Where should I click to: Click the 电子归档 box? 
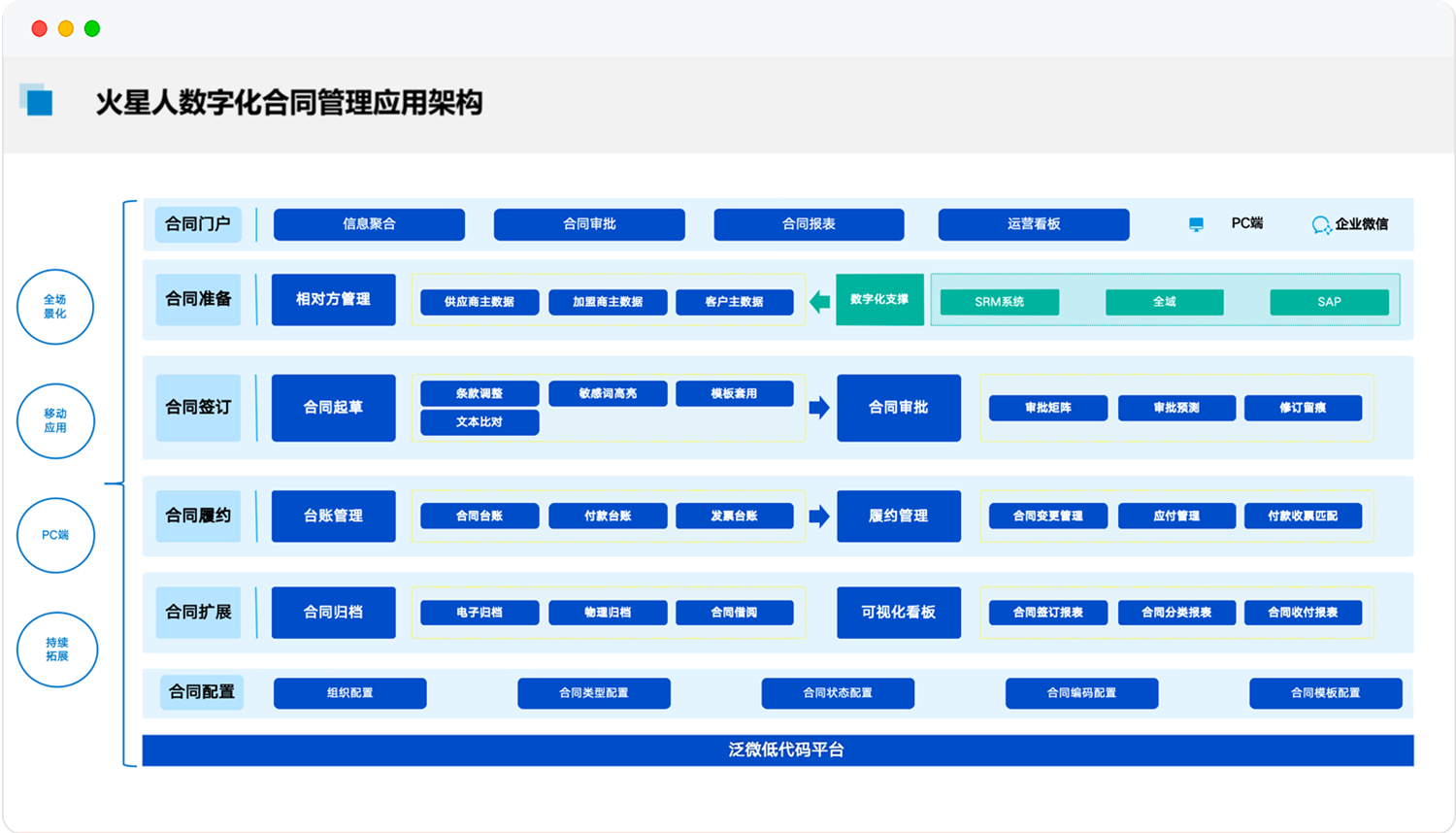[x=480, y=613]
